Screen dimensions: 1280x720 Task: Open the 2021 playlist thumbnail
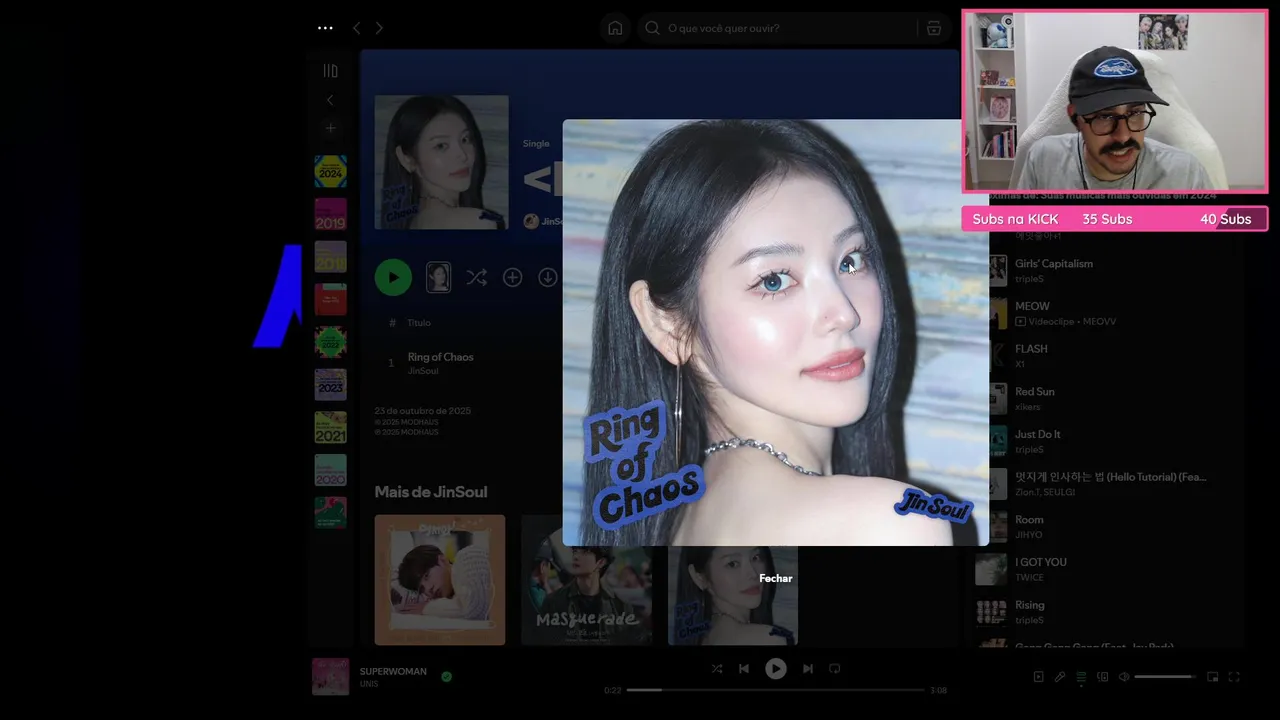coord(330,427)
